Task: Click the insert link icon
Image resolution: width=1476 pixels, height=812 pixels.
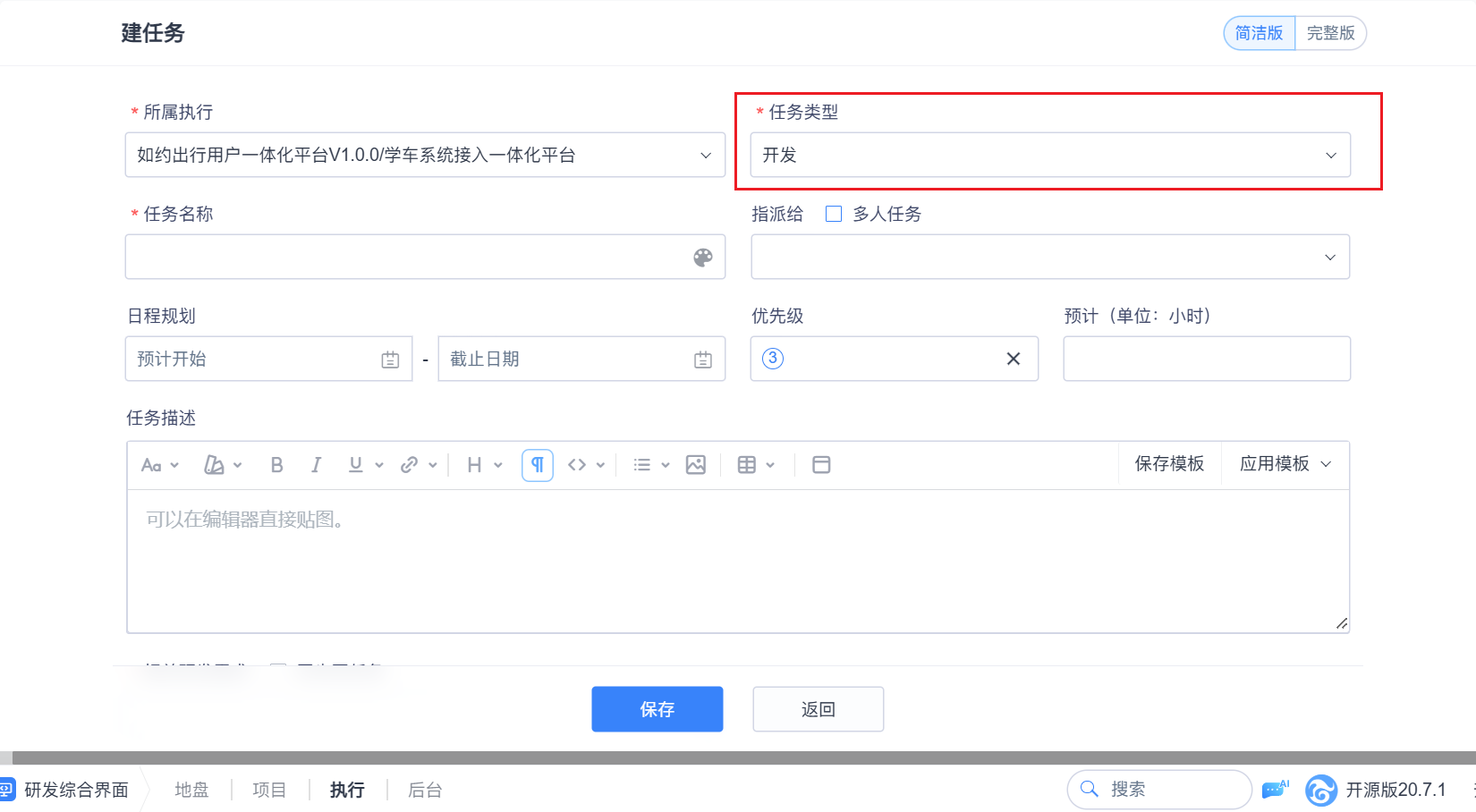Action: [410, 465]
